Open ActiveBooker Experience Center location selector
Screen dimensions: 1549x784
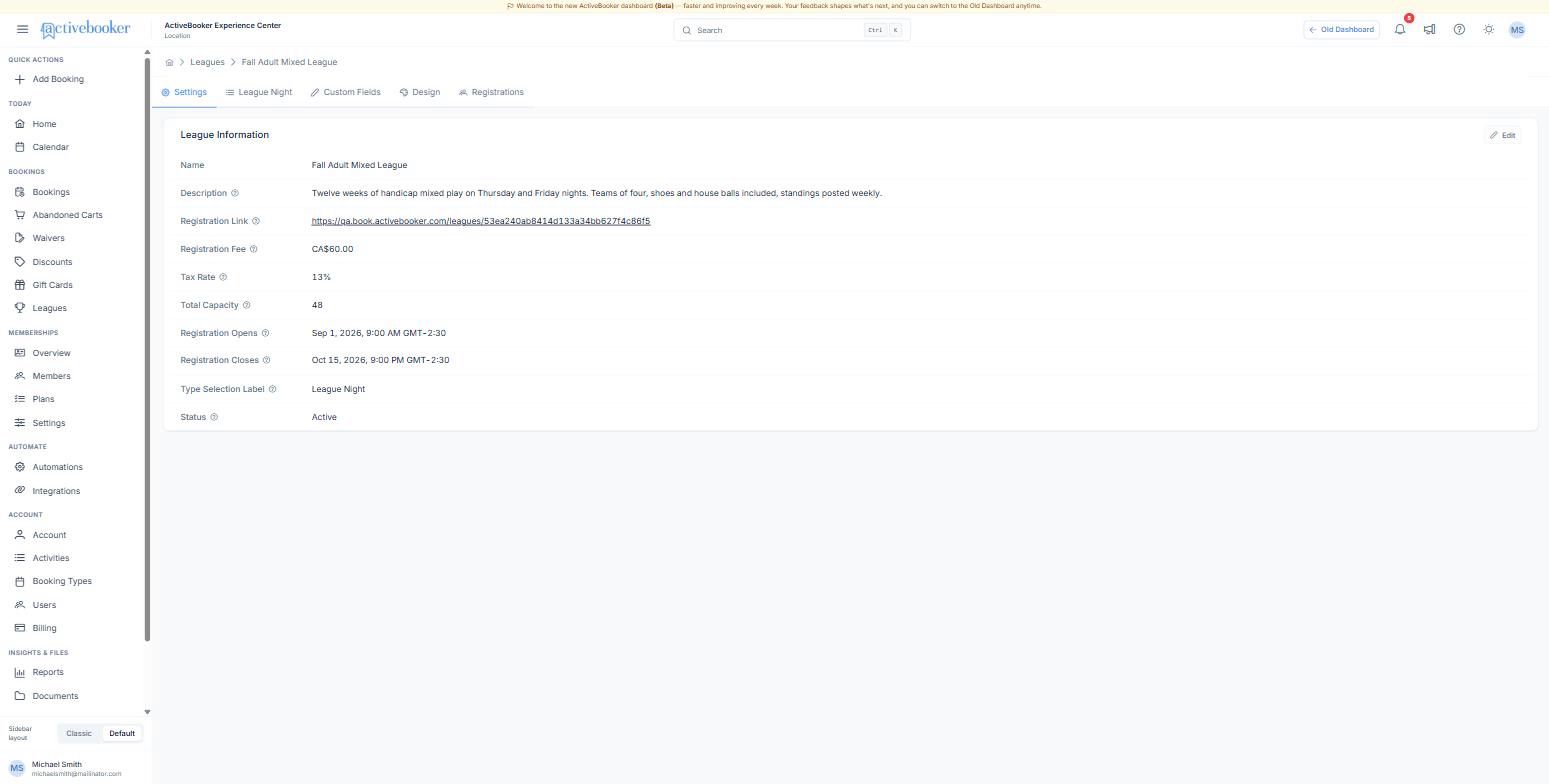(x=223, y=30)
